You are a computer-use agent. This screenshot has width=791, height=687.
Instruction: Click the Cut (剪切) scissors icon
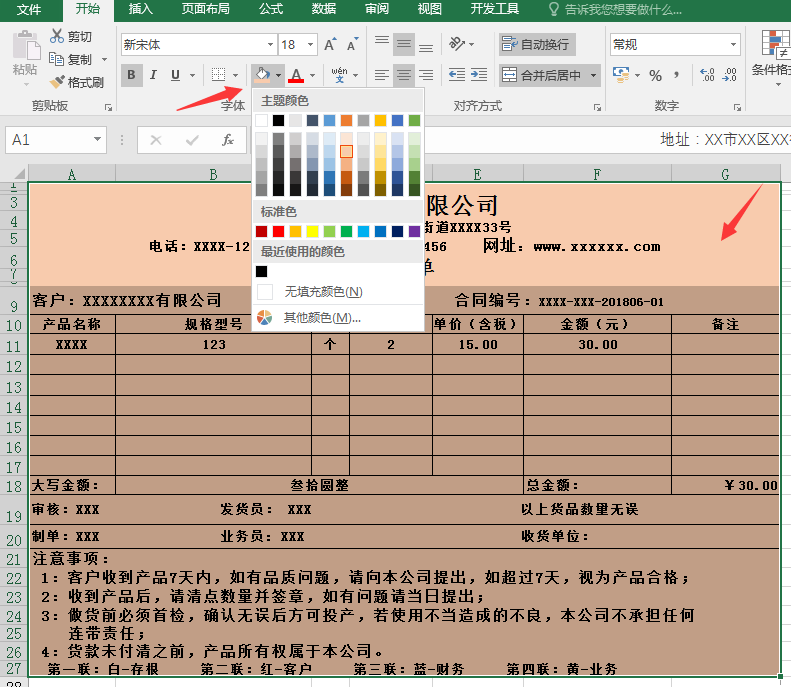(56, 36)
